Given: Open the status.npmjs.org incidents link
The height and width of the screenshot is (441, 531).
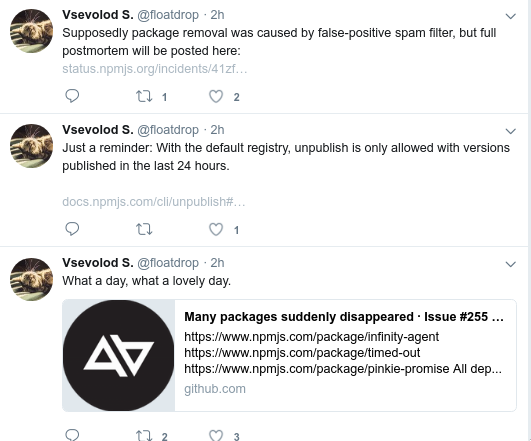Looking at the screenshot, I should pos(155,69).
